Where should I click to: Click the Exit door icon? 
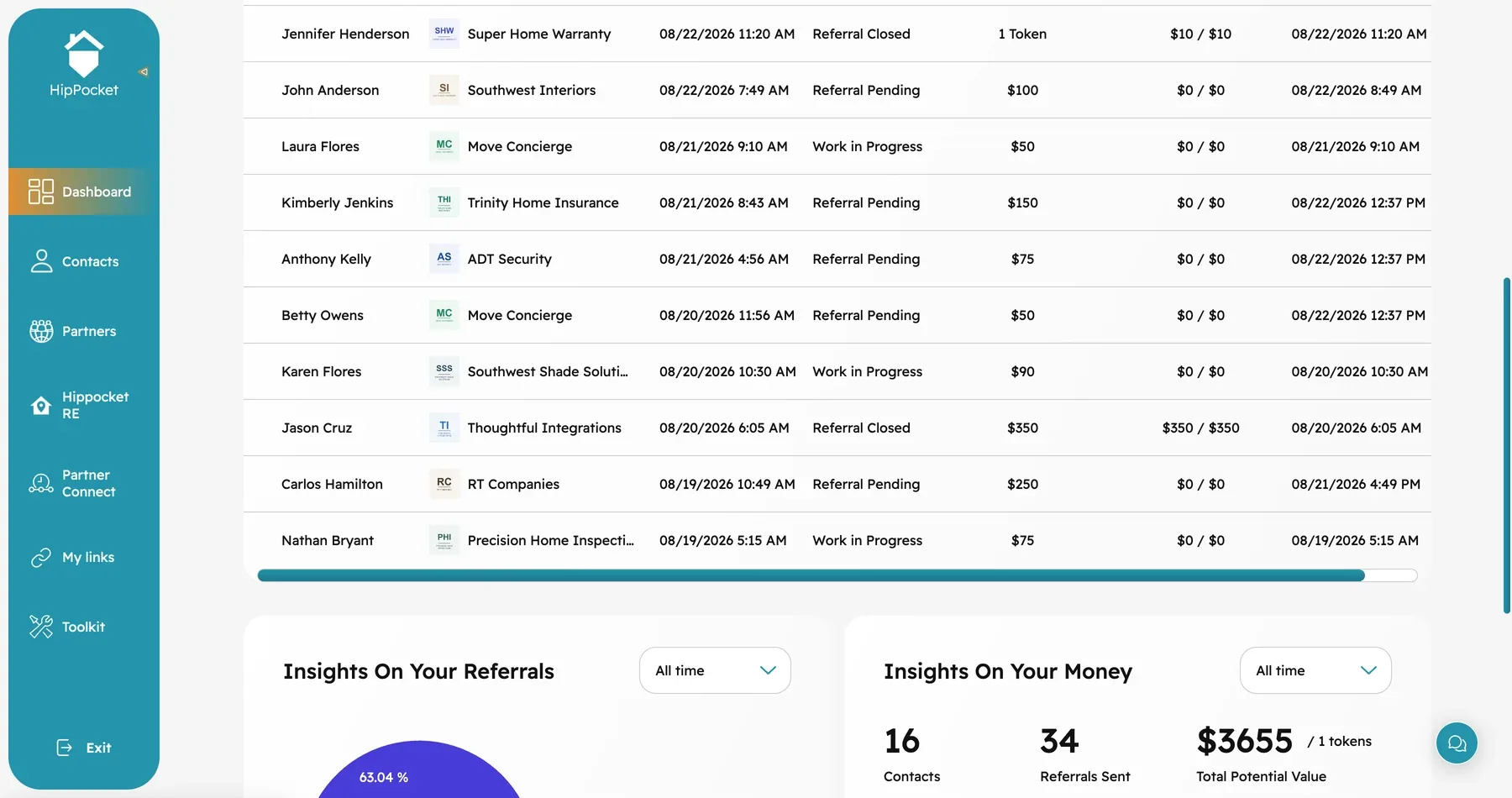pos(65,748)
